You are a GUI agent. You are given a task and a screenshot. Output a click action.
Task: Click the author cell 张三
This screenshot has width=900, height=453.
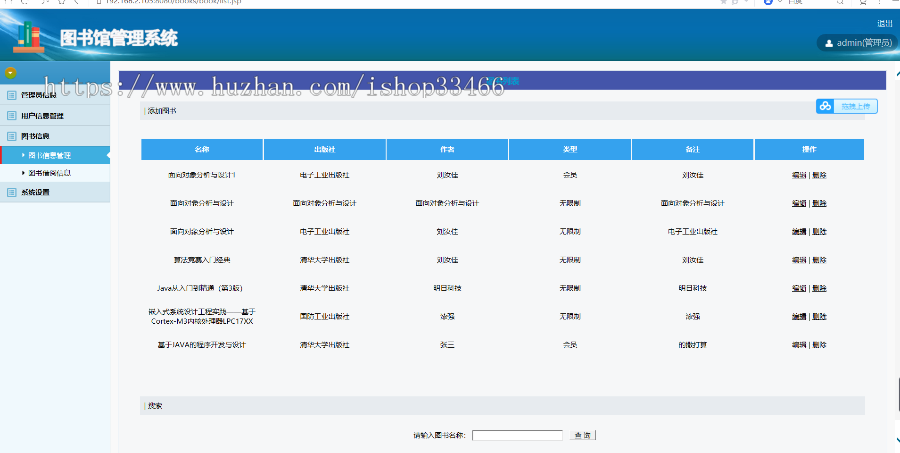click(x=447, y=345)
